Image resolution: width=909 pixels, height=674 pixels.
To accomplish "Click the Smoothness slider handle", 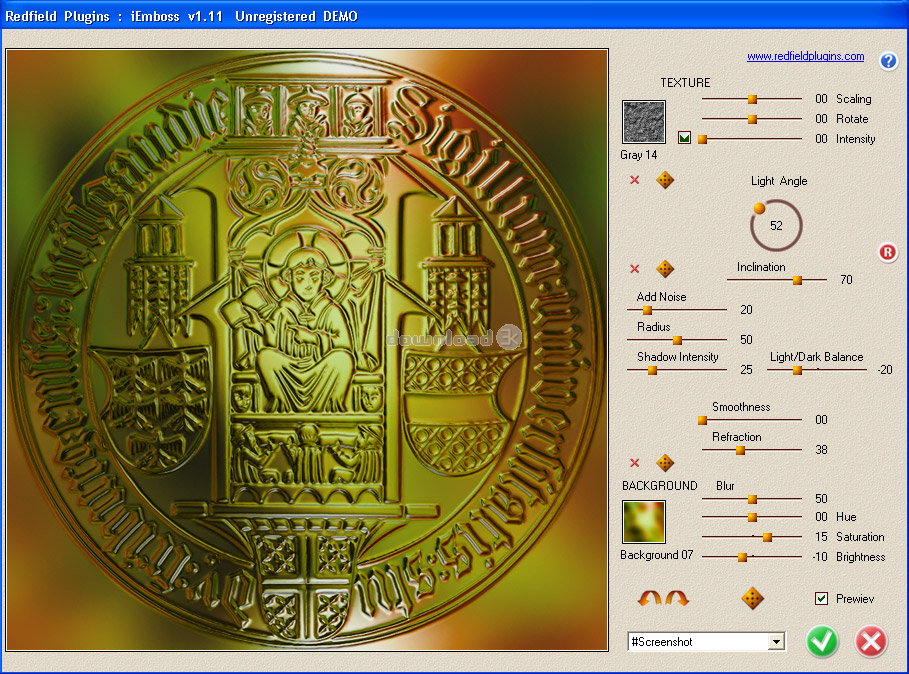I will (702, 420).
